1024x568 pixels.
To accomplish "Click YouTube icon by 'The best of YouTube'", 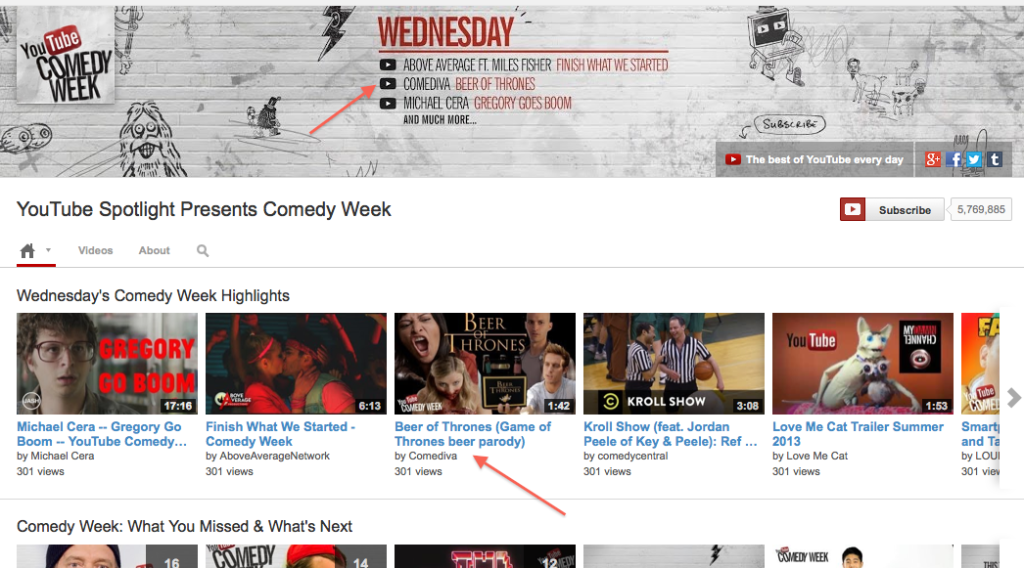I will 733,159.
